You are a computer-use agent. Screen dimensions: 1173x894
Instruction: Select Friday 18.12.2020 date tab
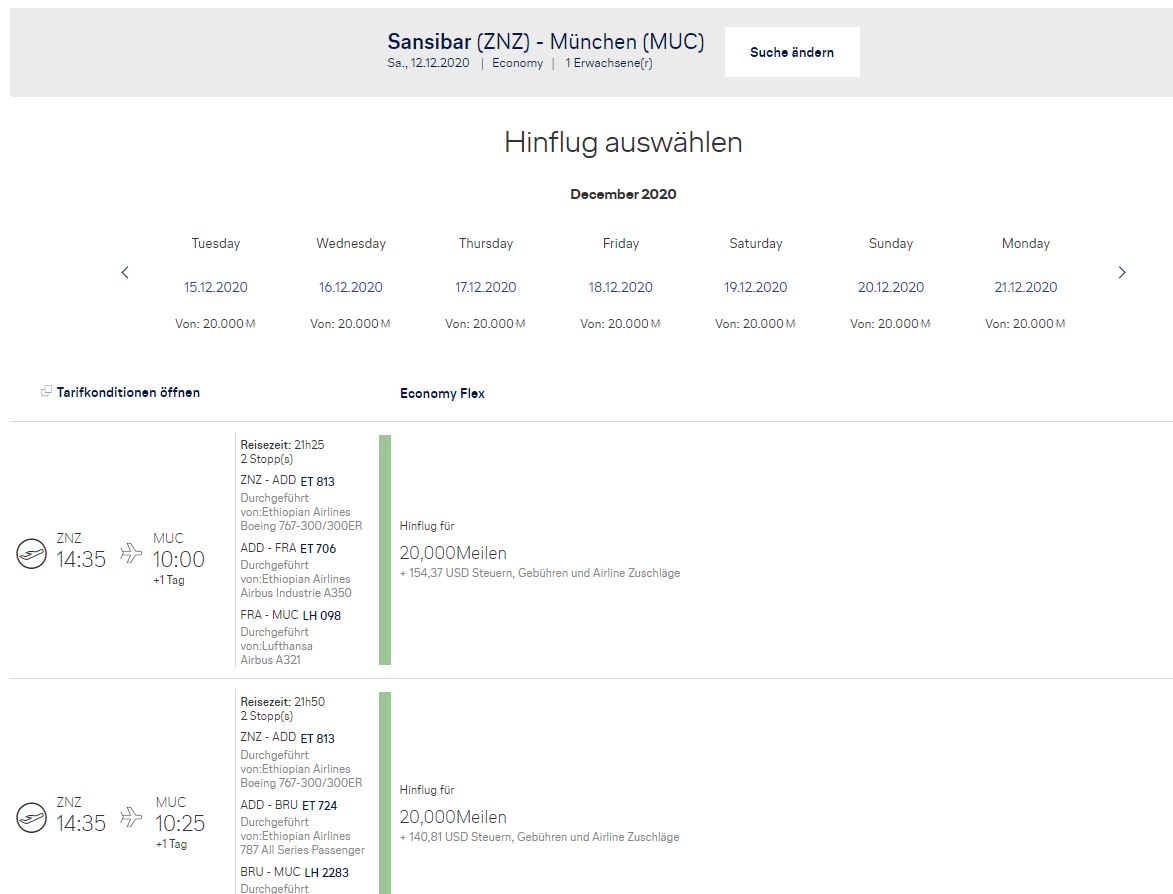(x=620, y=284)
